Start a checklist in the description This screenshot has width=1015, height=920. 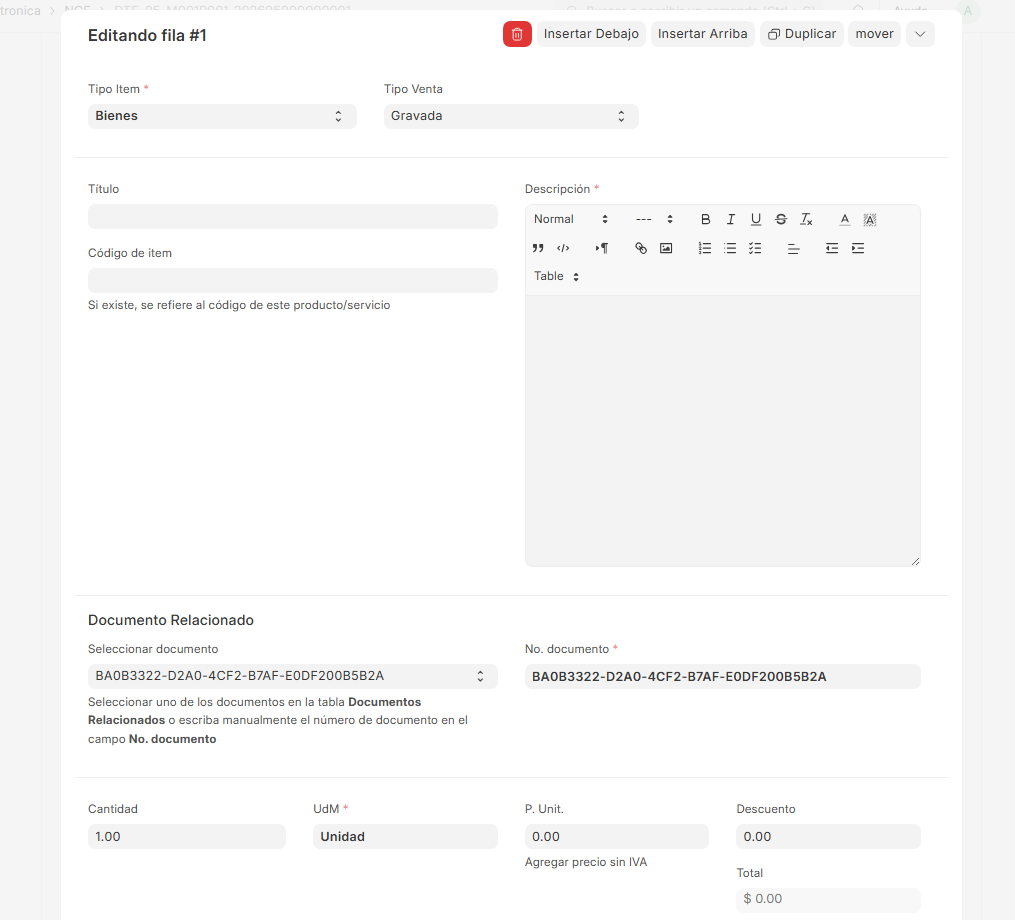pyautogui.click(x=755, y=248)
